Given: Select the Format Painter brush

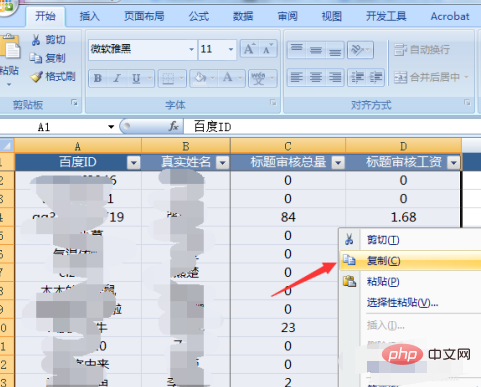Looking at the screenshot, I should pyautogui.click(x=53, y=77).
